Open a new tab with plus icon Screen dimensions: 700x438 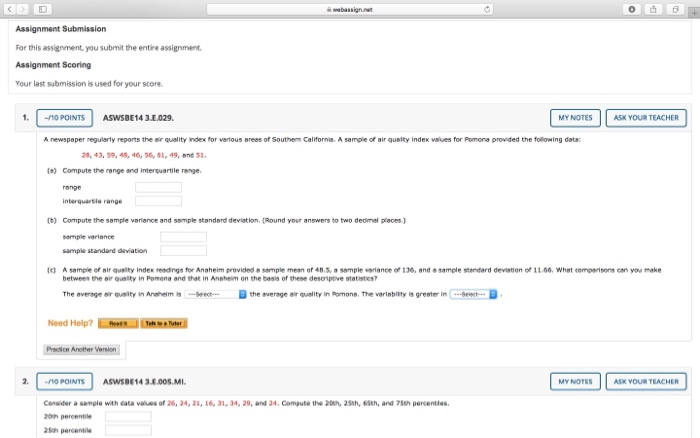tap(694, 13)
